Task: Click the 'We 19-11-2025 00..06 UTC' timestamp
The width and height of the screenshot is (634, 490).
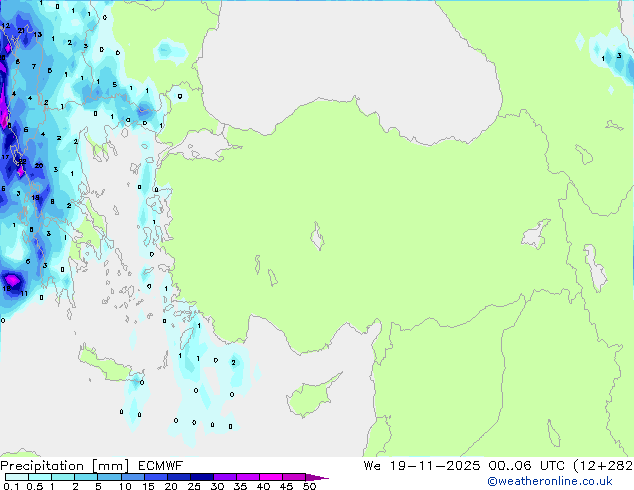Action: tap(464, 466)
